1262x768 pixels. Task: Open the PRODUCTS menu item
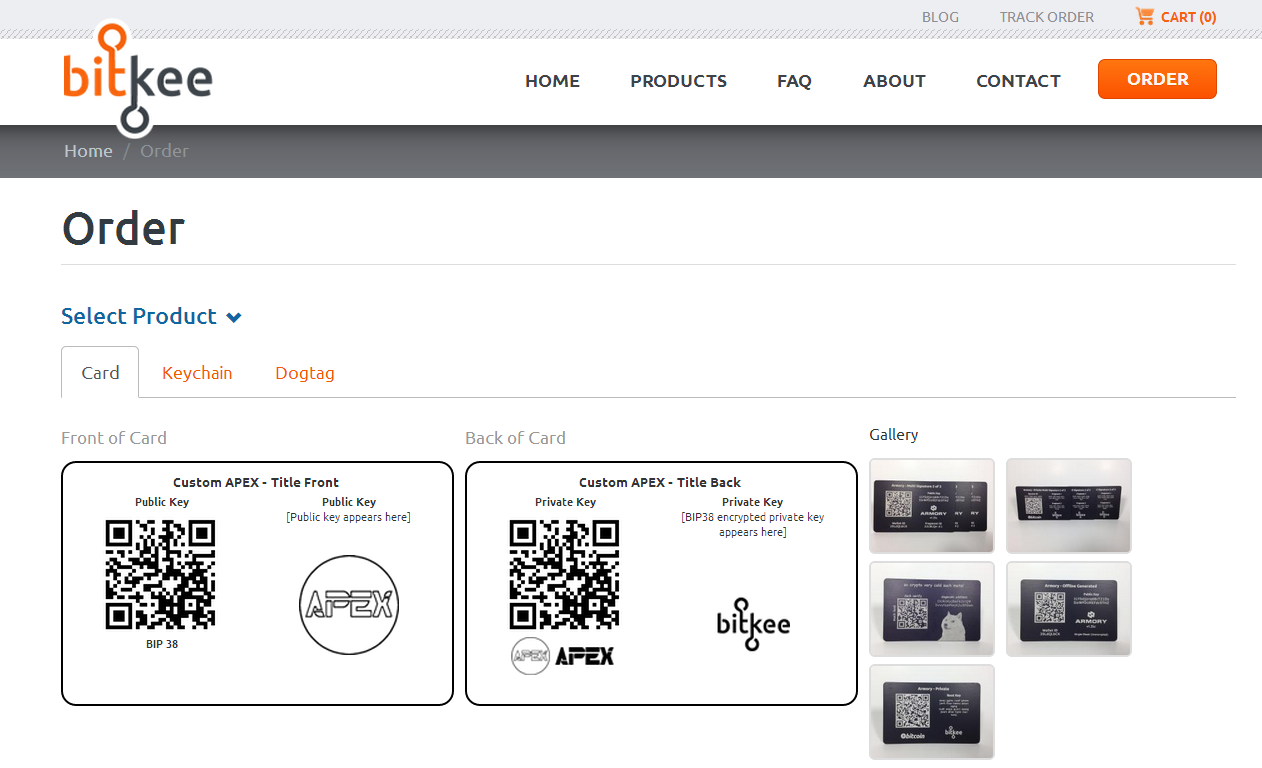pos(678,81)
